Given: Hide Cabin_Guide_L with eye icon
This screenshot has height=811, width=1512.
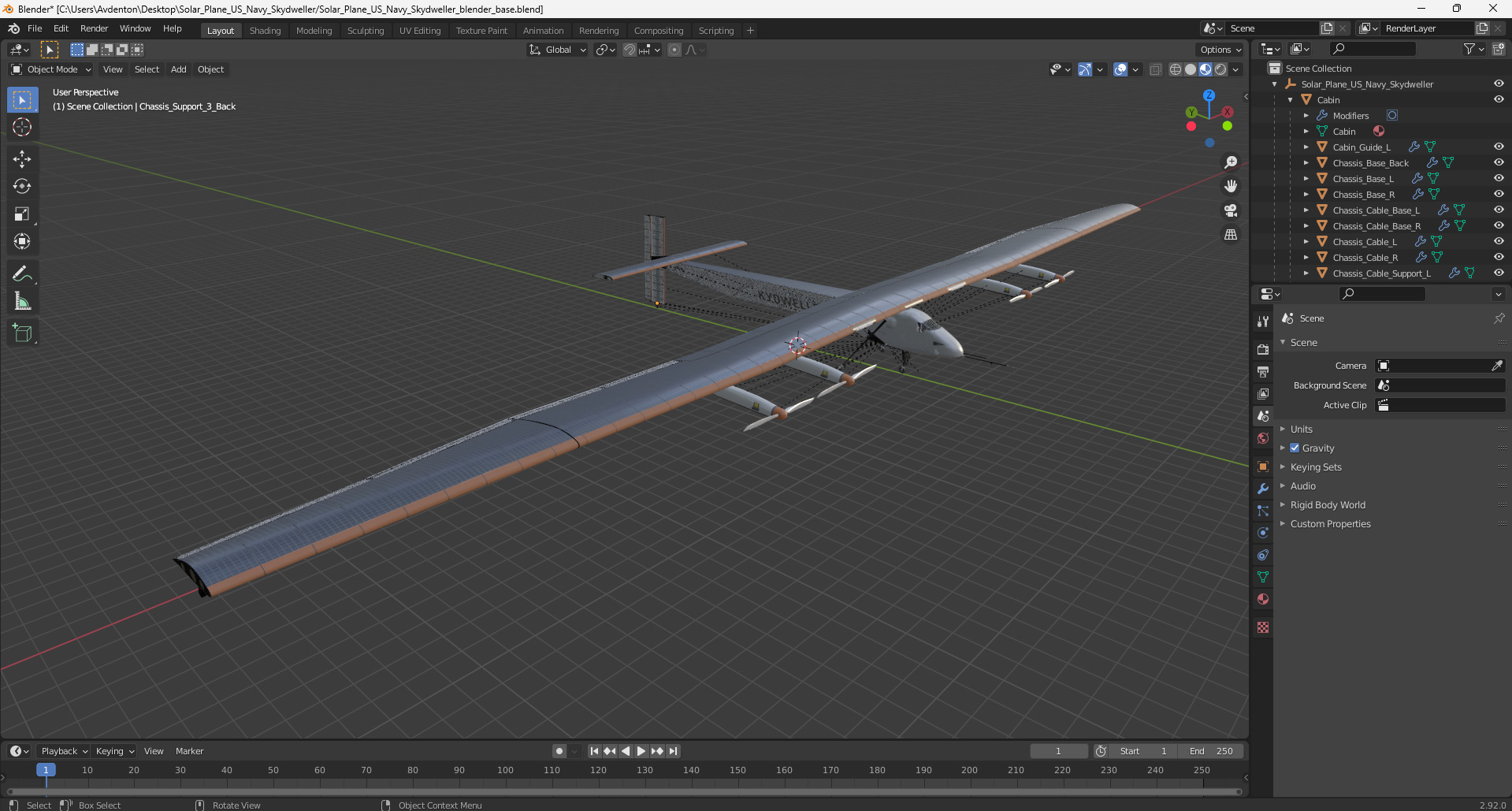Looking at the screenshot, I should (1499, 147).
